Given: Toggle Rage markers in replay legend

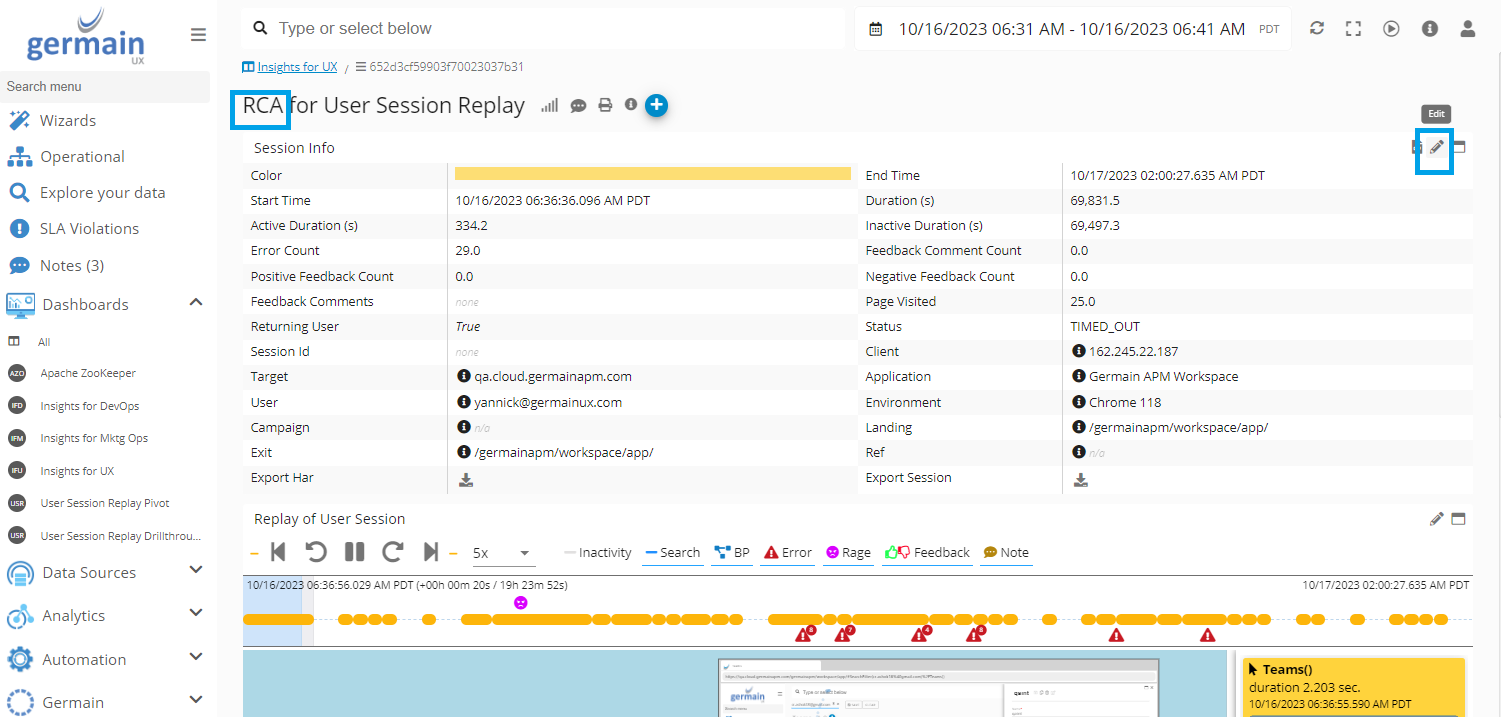Looking at the screenshot, I should click(847, 553).
